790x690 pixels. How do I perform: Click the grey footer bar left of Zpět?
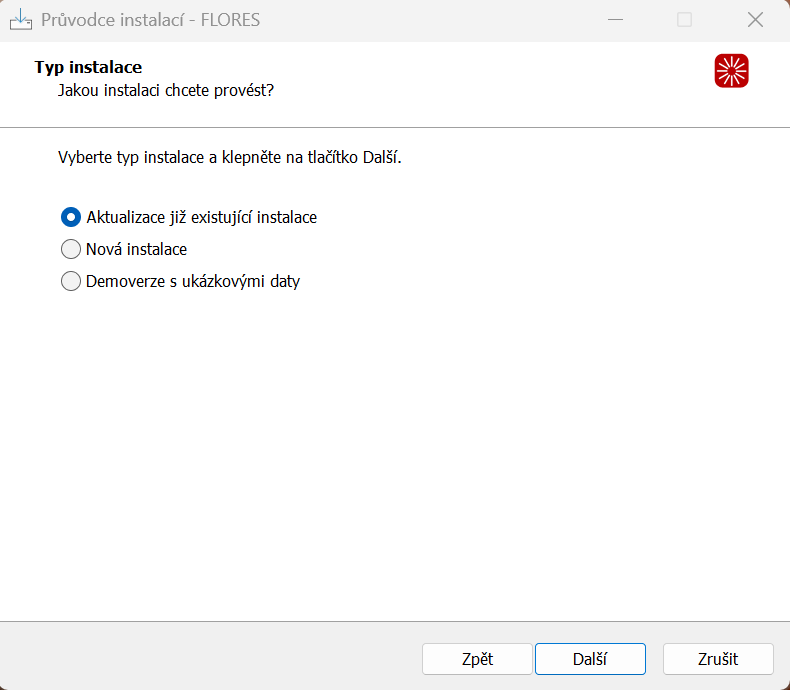[x=211, y=656]
